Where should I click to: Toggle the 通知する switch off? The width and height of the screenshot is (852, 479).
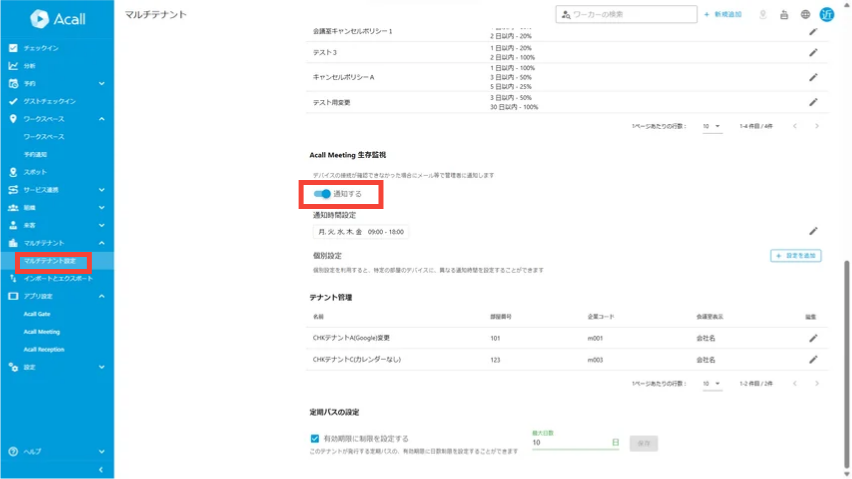point(322,194)
